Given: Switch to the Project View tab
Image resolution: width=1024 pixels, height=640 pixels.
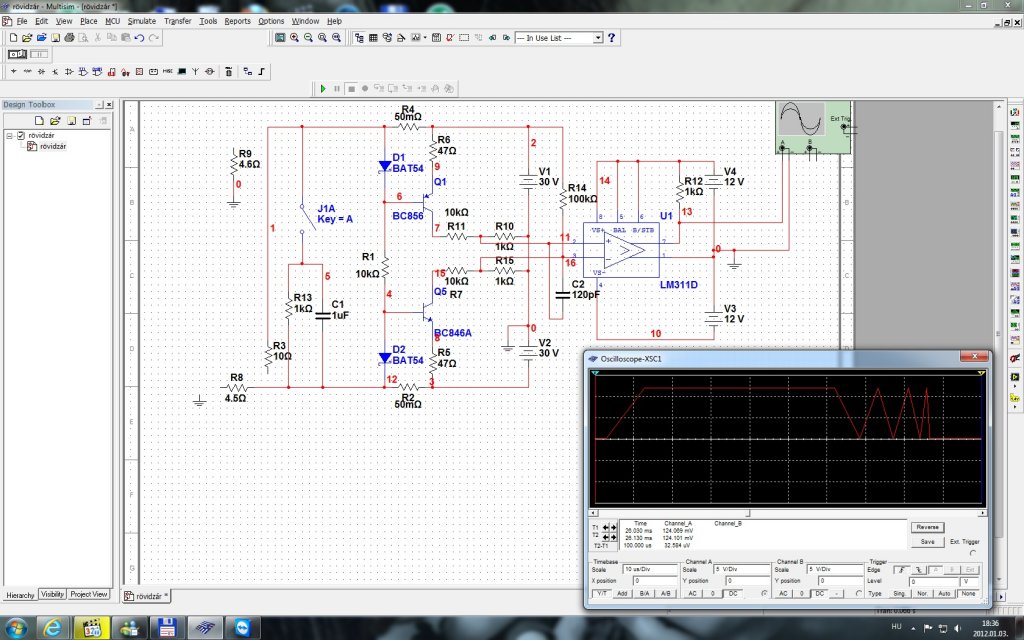Looking at the screenshot, I should [89, 594].
